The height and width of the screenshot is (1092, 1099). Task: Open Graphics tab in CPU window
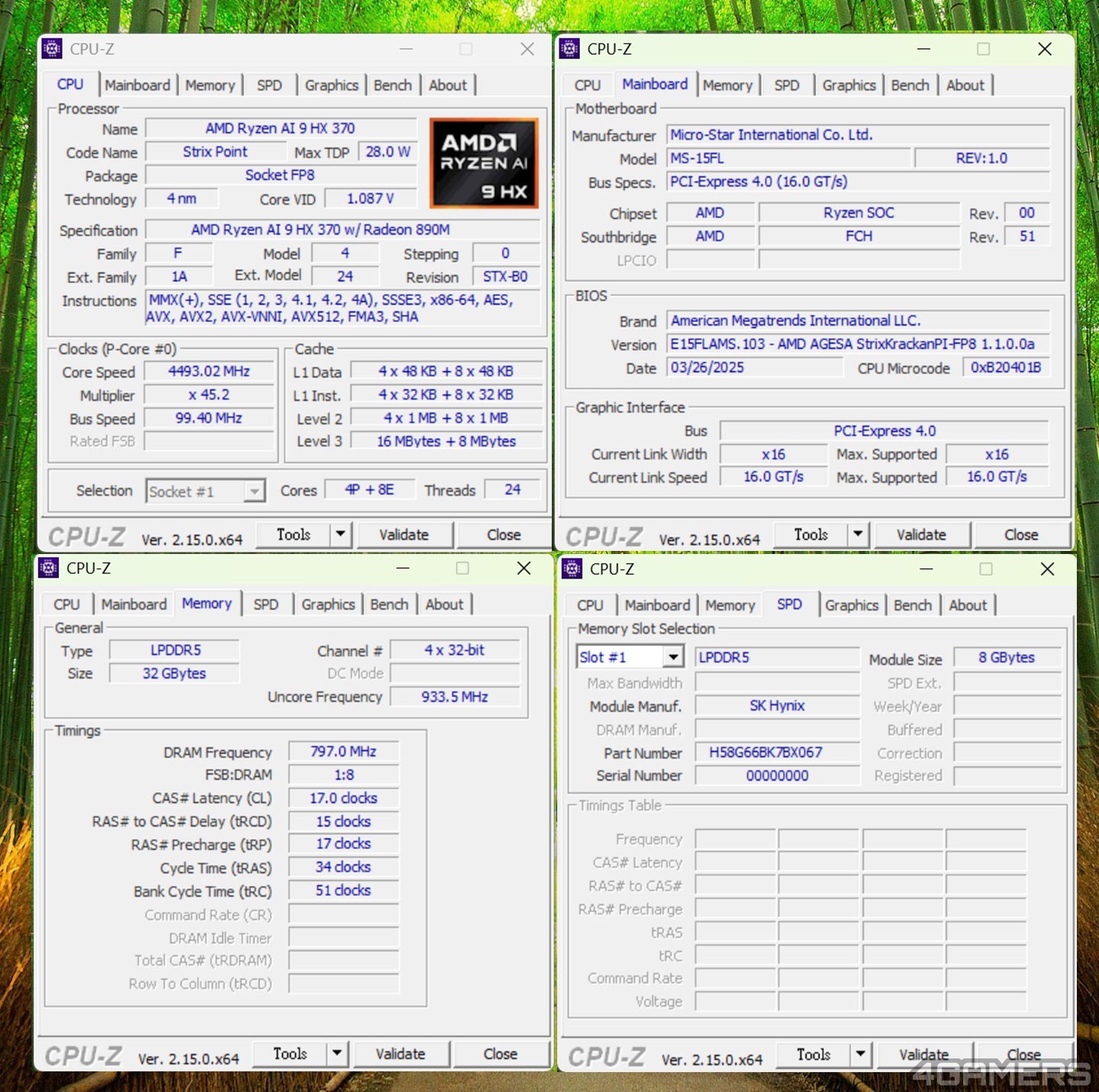click(x=331, y=85)
